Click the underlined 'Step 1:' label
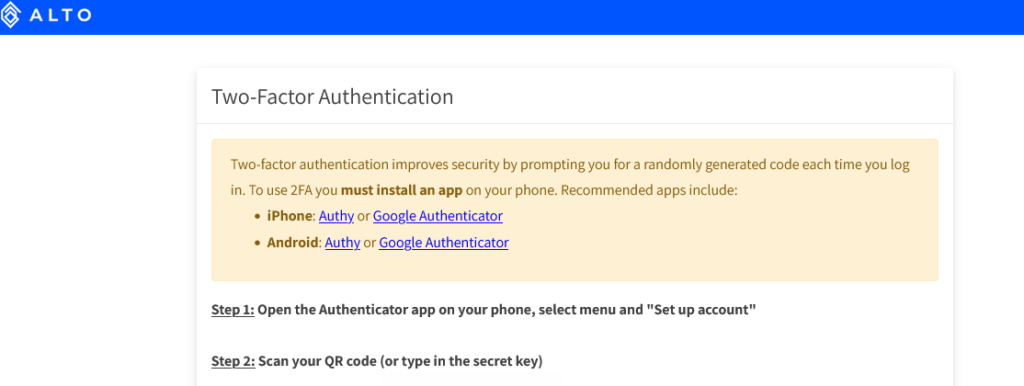The width and height of the screenshot is (1024, 386). coord(233,310)
